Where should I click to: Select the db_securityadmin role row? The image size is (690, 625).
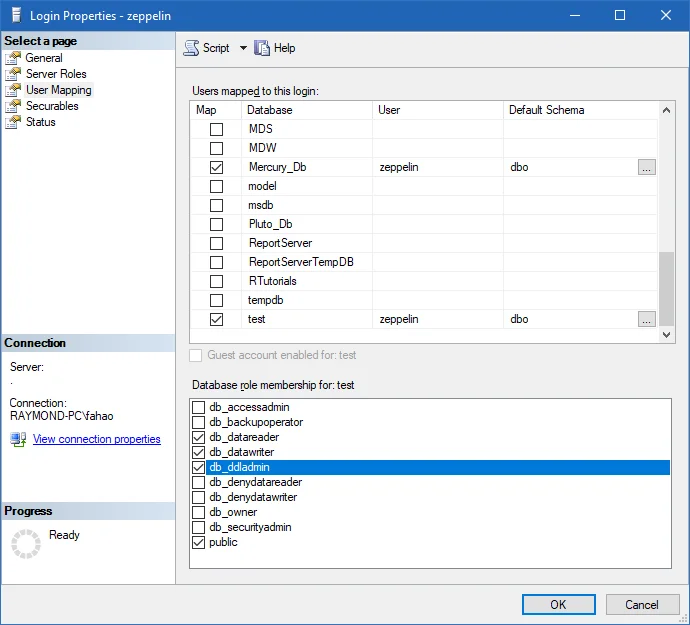pos(250,527)
